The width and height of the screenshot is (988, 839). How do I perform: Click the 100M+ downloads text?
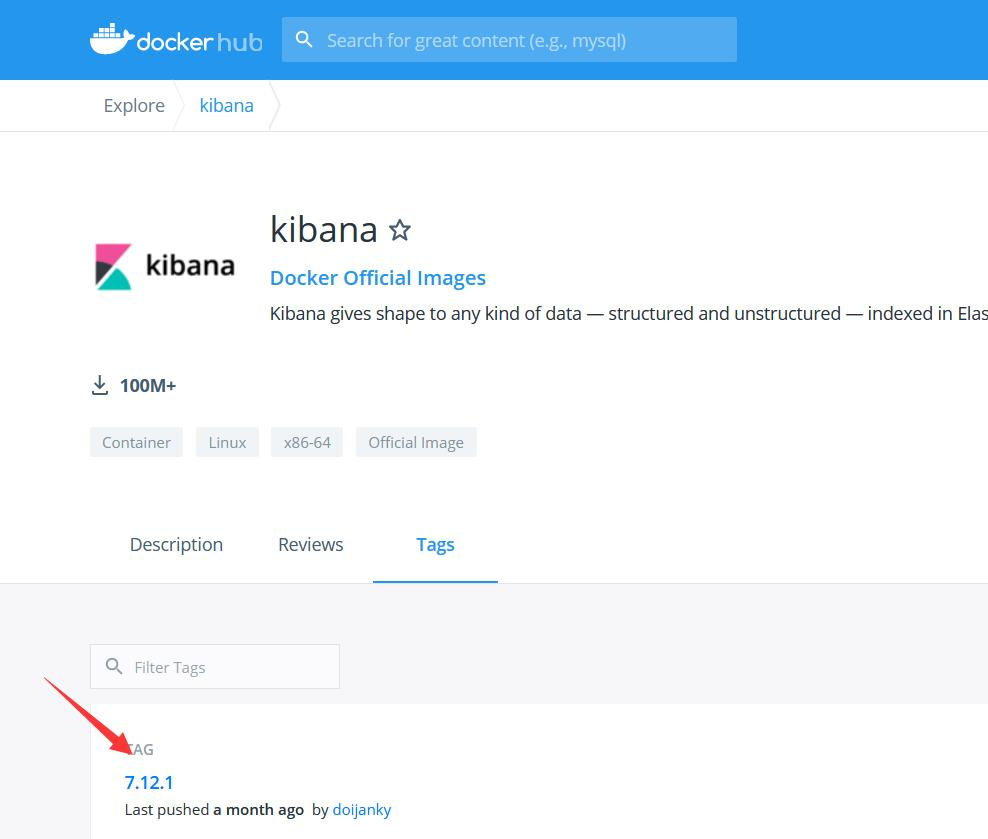(148, 385)
